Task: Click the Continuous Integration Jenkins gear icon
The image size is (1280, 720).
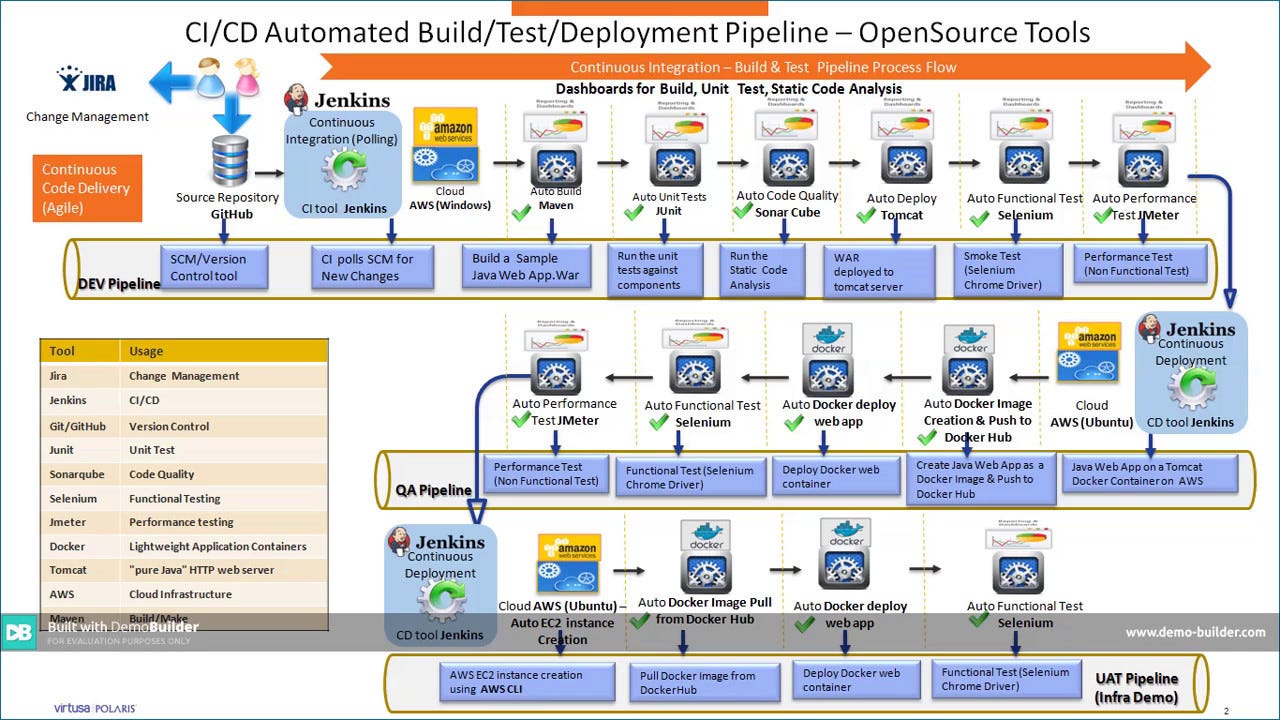Action: [344, 170]
